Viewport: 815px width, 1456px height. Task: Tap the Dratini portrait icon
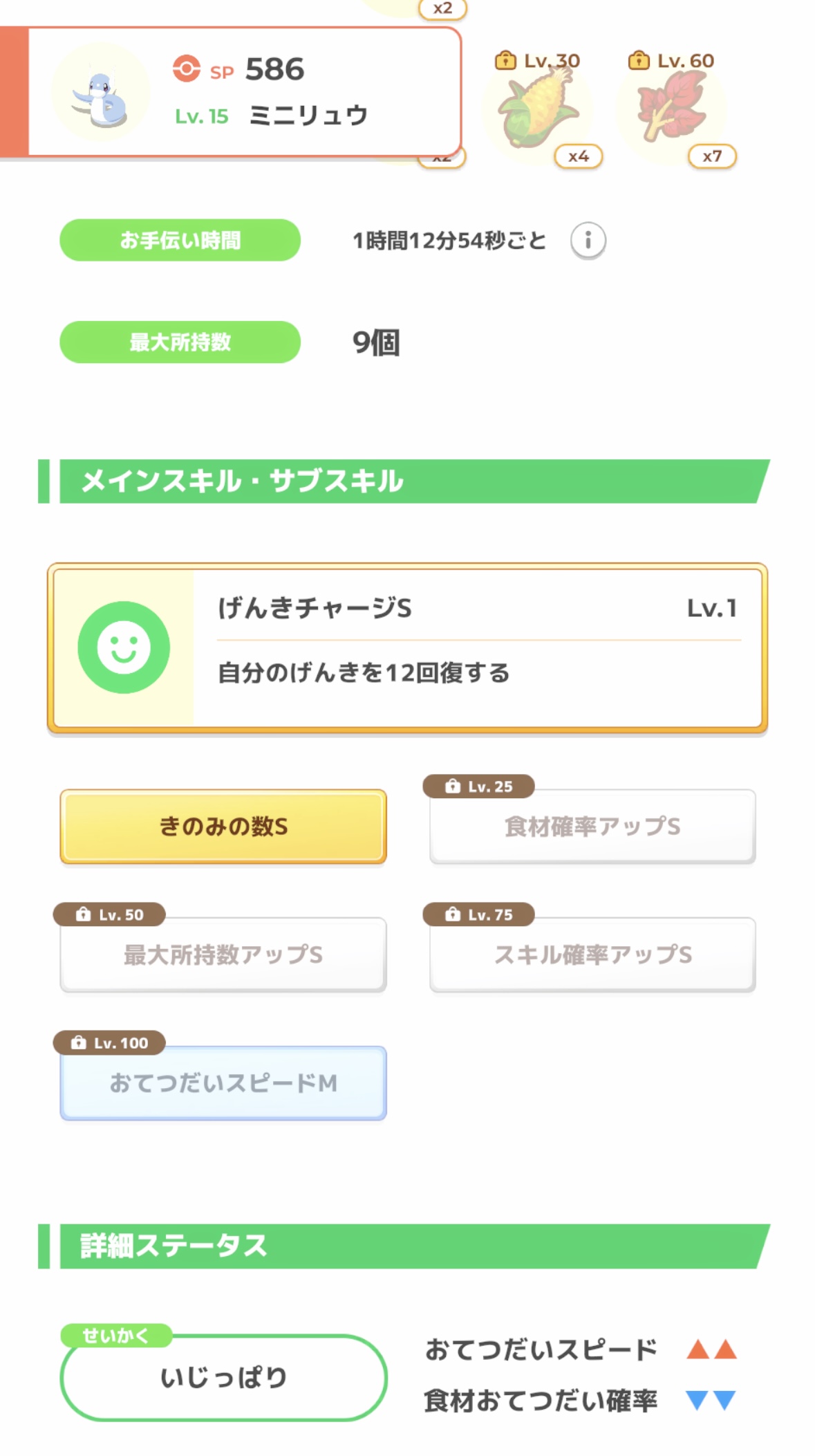(x=101, y=93)
